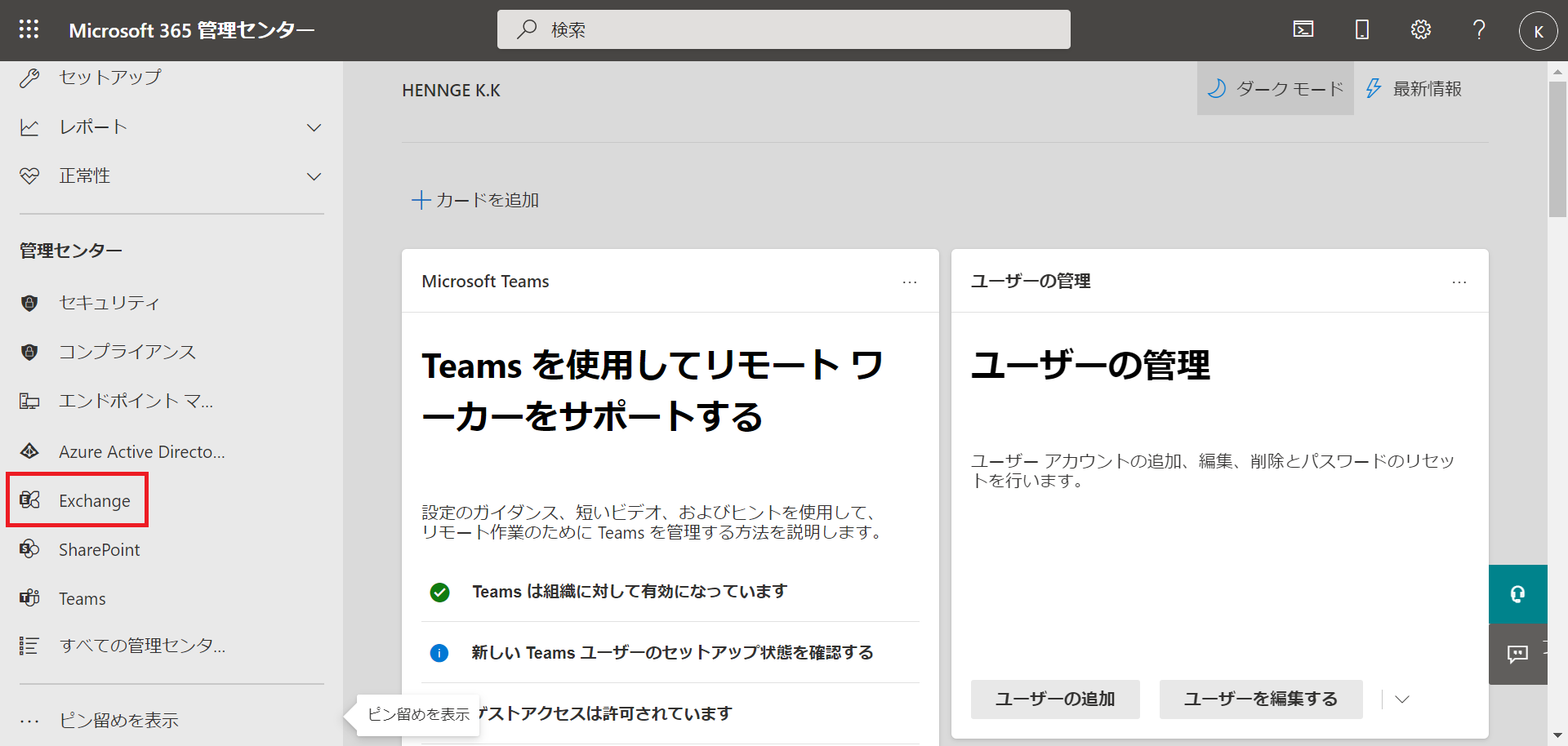
Task: Click the SharePoint icon in sidebar
Action: pos(29,549)
